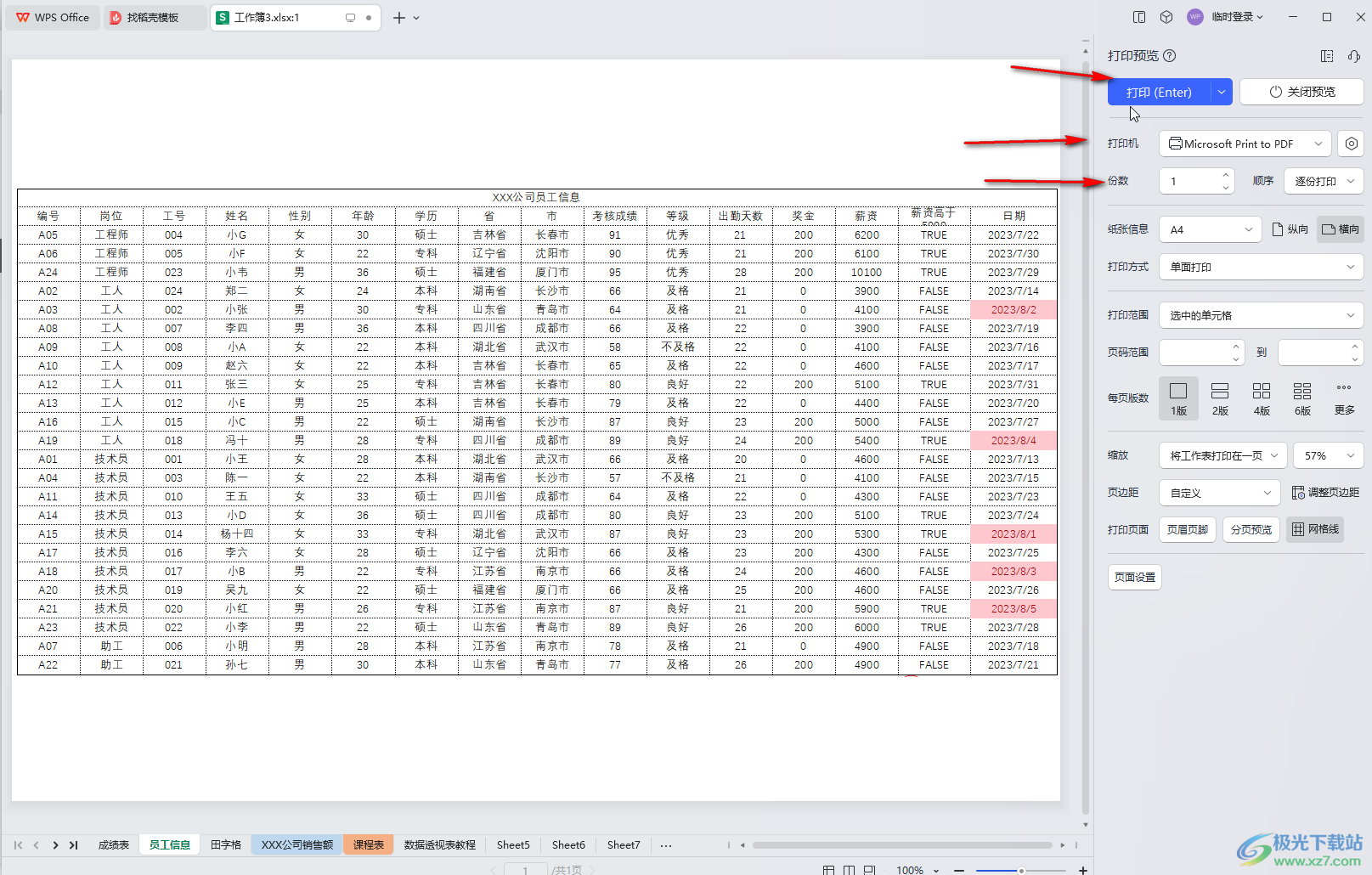Open the 单面打印 print mode dropdown
Image resolution: width=1372 pixels, height=875 pixels.
pyautogui.click(x=1262, y=267)
